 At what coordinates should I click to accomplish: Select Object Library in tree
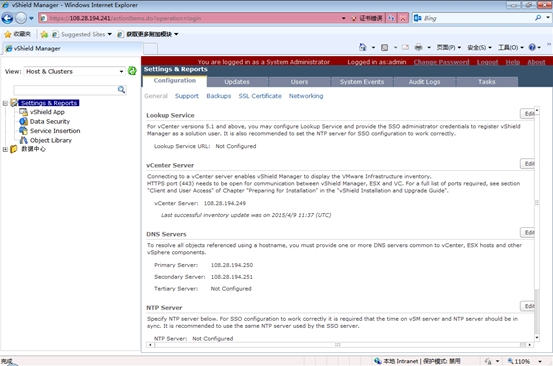tap(51, 140)
